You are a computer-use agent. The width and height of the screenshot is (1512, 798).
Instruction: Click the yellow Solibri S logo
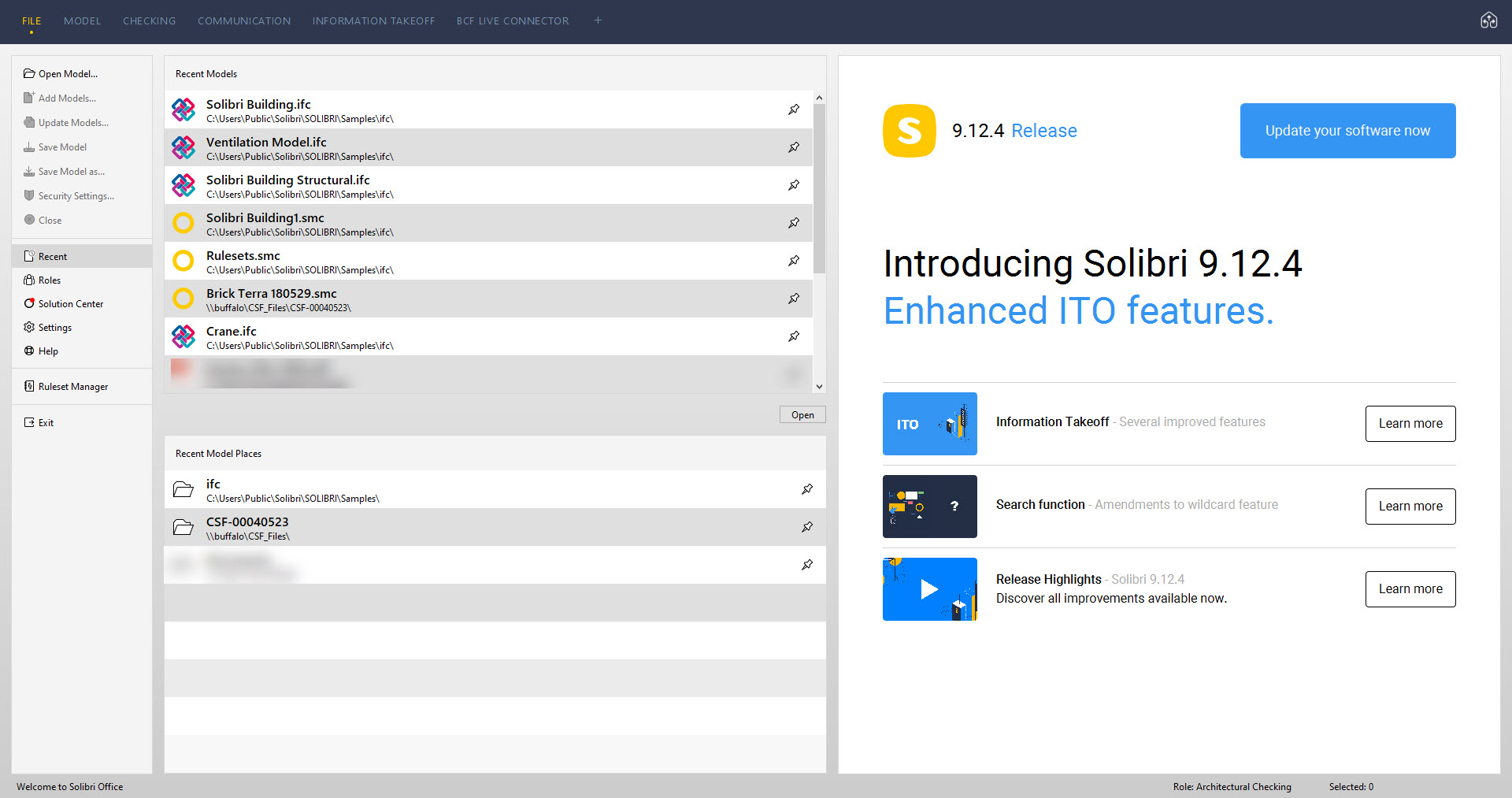[x=910, y=131]
